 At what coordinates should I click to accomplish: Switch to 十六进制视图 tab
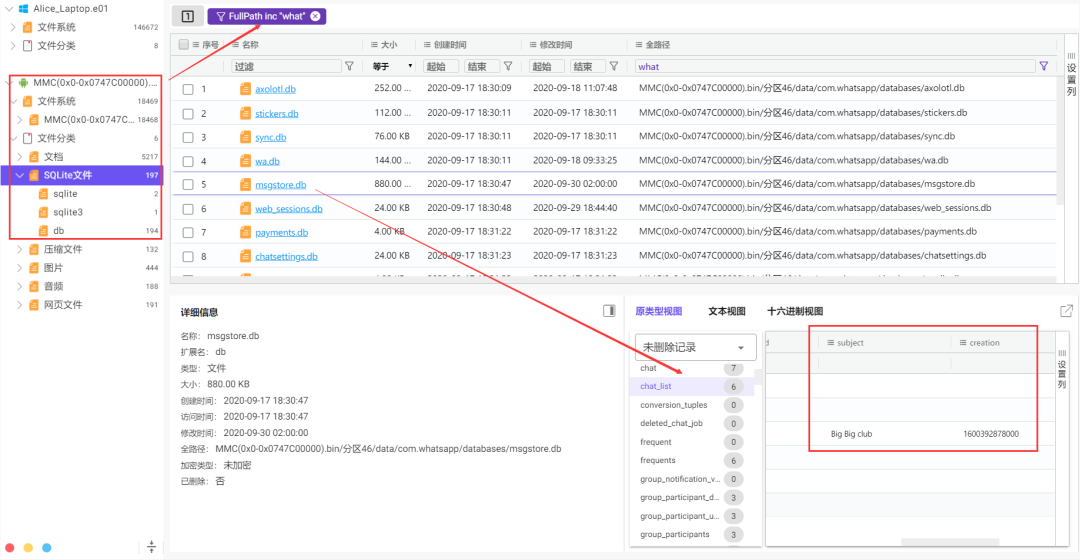tap(795, 311)
